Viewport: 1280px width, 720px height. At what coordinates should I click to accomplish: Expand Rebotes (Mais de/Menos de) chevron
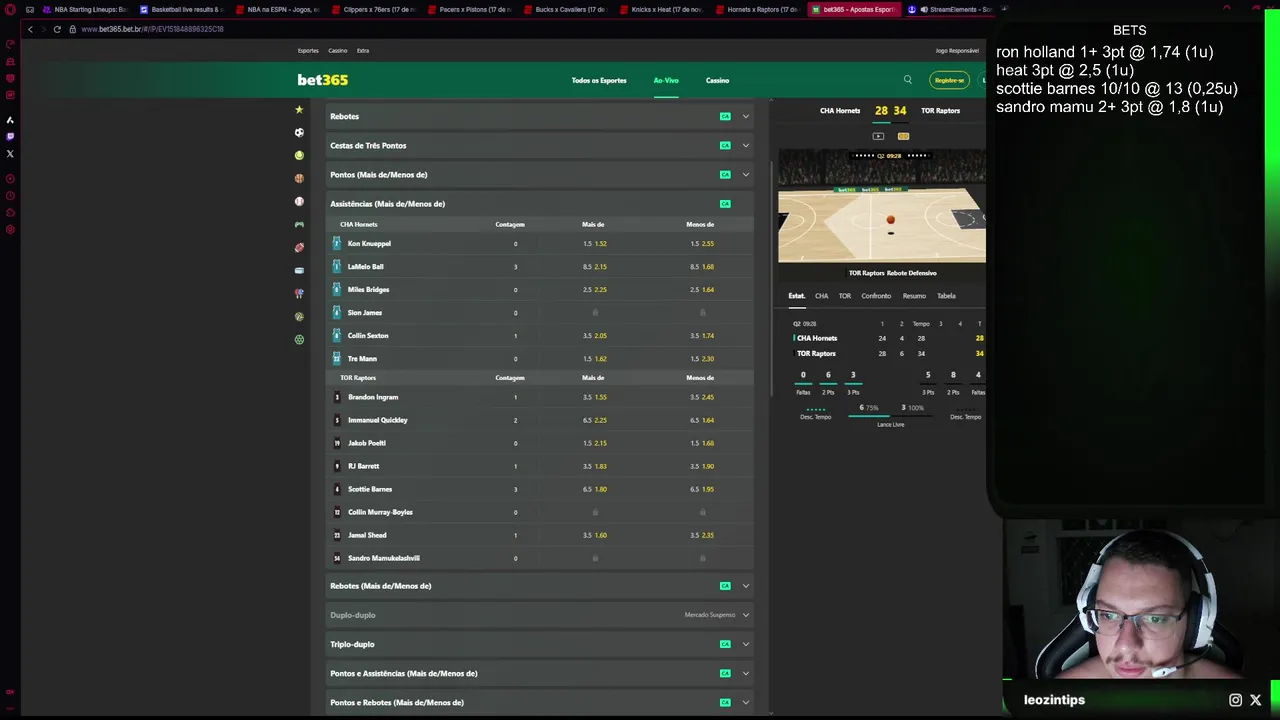(x=745, y=586)
